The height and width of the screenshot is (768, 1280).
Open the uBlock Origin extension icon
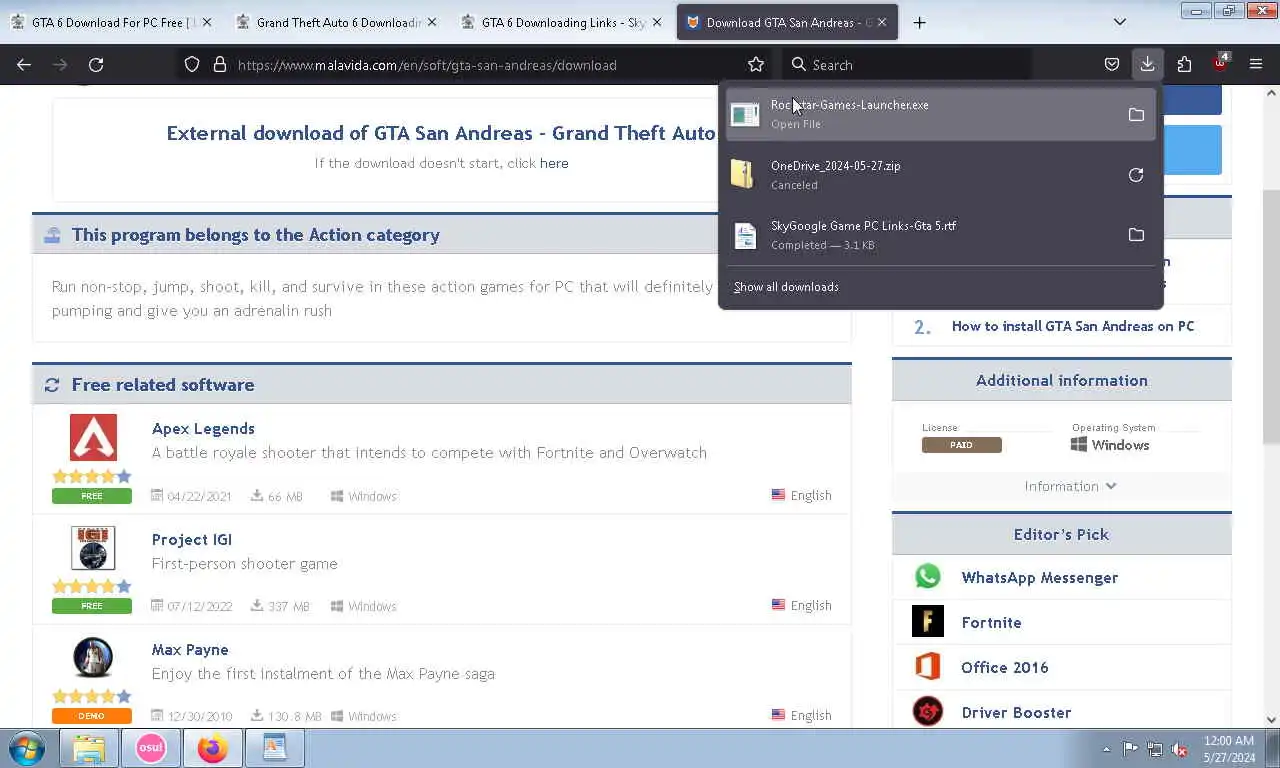(1220, 63)
